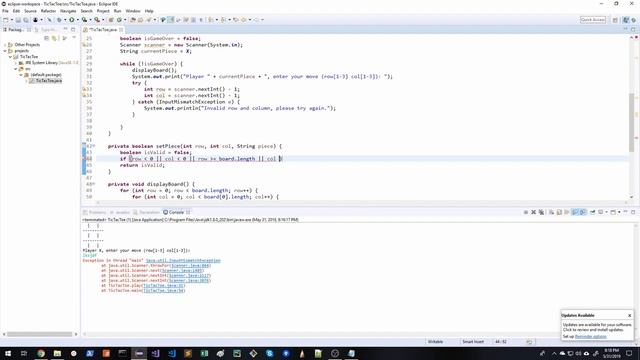Image resolution: width=640 pixels, height=360 pixels.
Task: Click Scanner.java:2117 stack trace link
Action: click(x=189, y=276)
